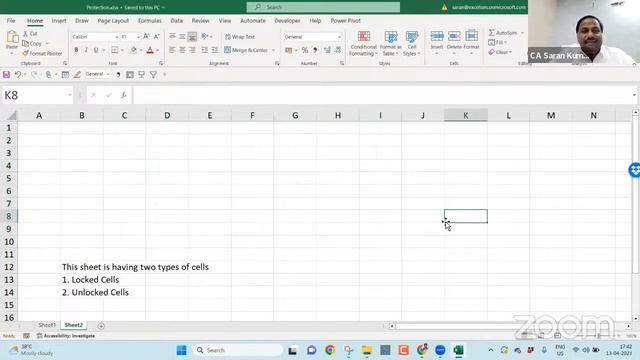Open the Fill dropdown in Editing
The width and height of the screenshot is (640, 360).
tap(498, 42)
